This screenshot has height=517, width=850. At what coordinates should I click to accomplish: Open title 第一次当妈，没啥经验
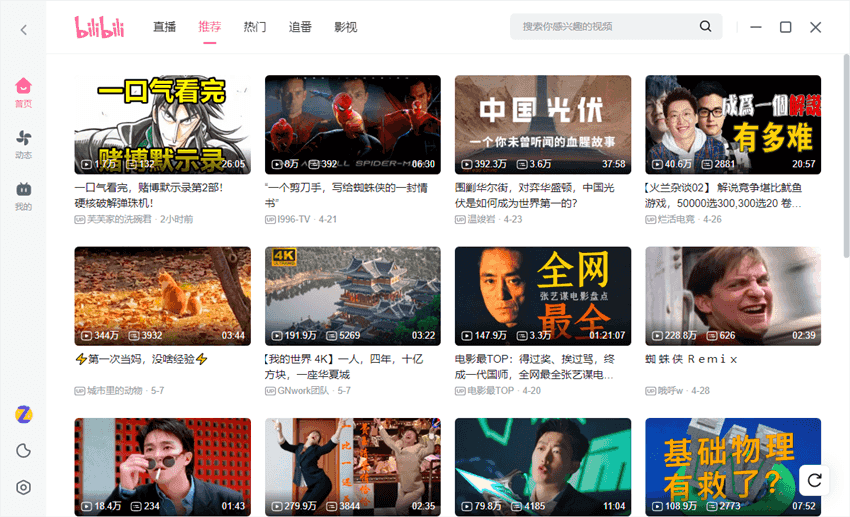[x=141, y=359]
